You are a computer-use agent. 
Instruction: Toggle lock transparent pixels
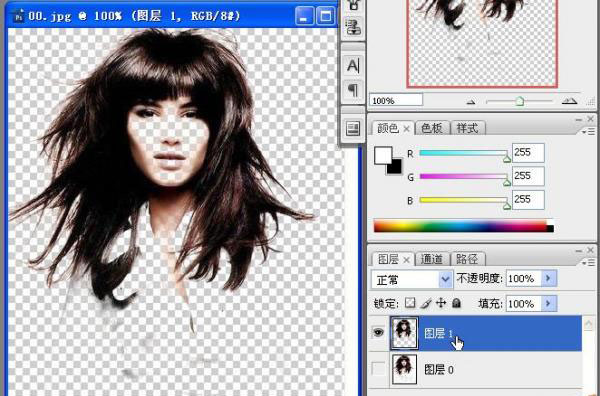[x=410, y=303]
